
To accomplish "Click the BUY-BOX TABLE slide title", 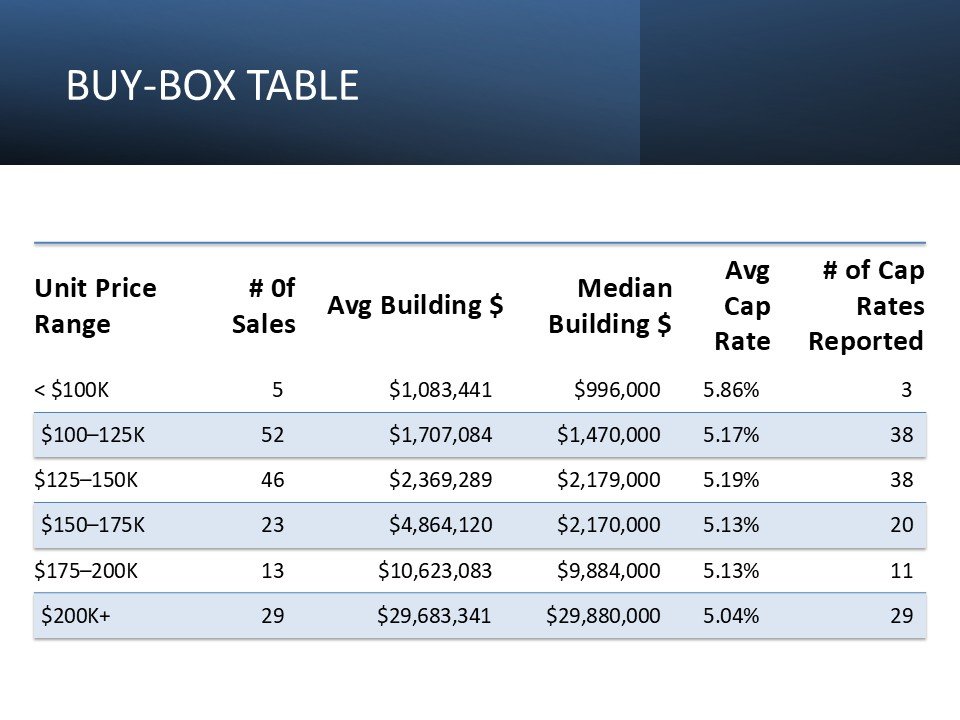I will 212,85.
